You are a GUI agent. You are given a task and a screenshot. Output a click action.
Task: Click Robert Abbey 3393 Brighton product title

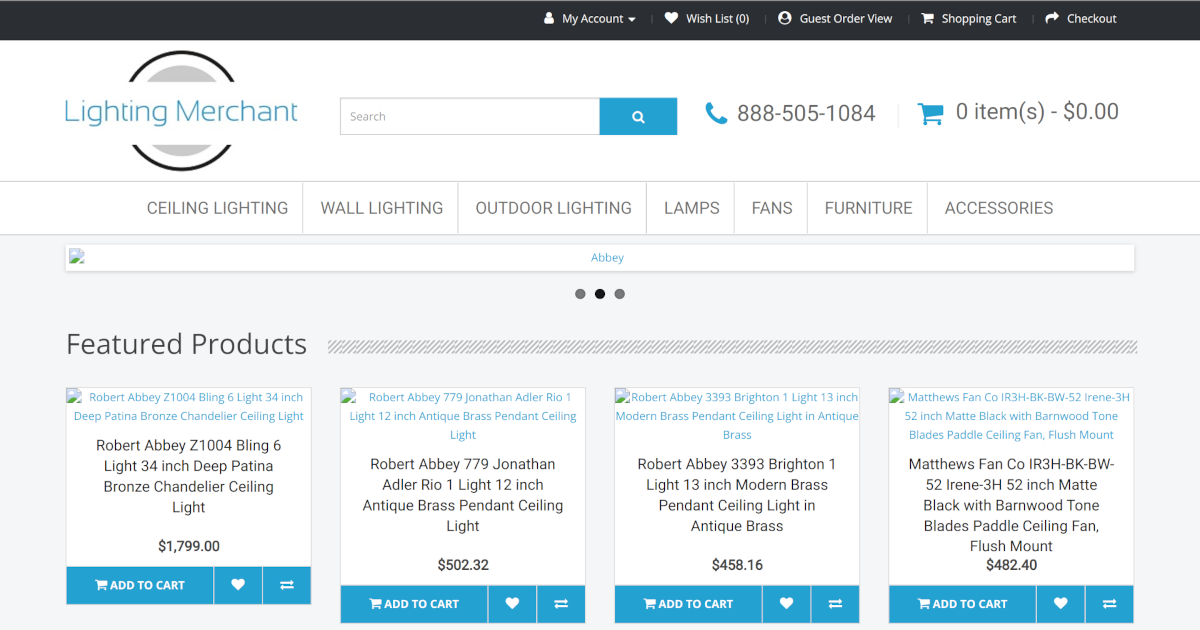pos(737,495)
